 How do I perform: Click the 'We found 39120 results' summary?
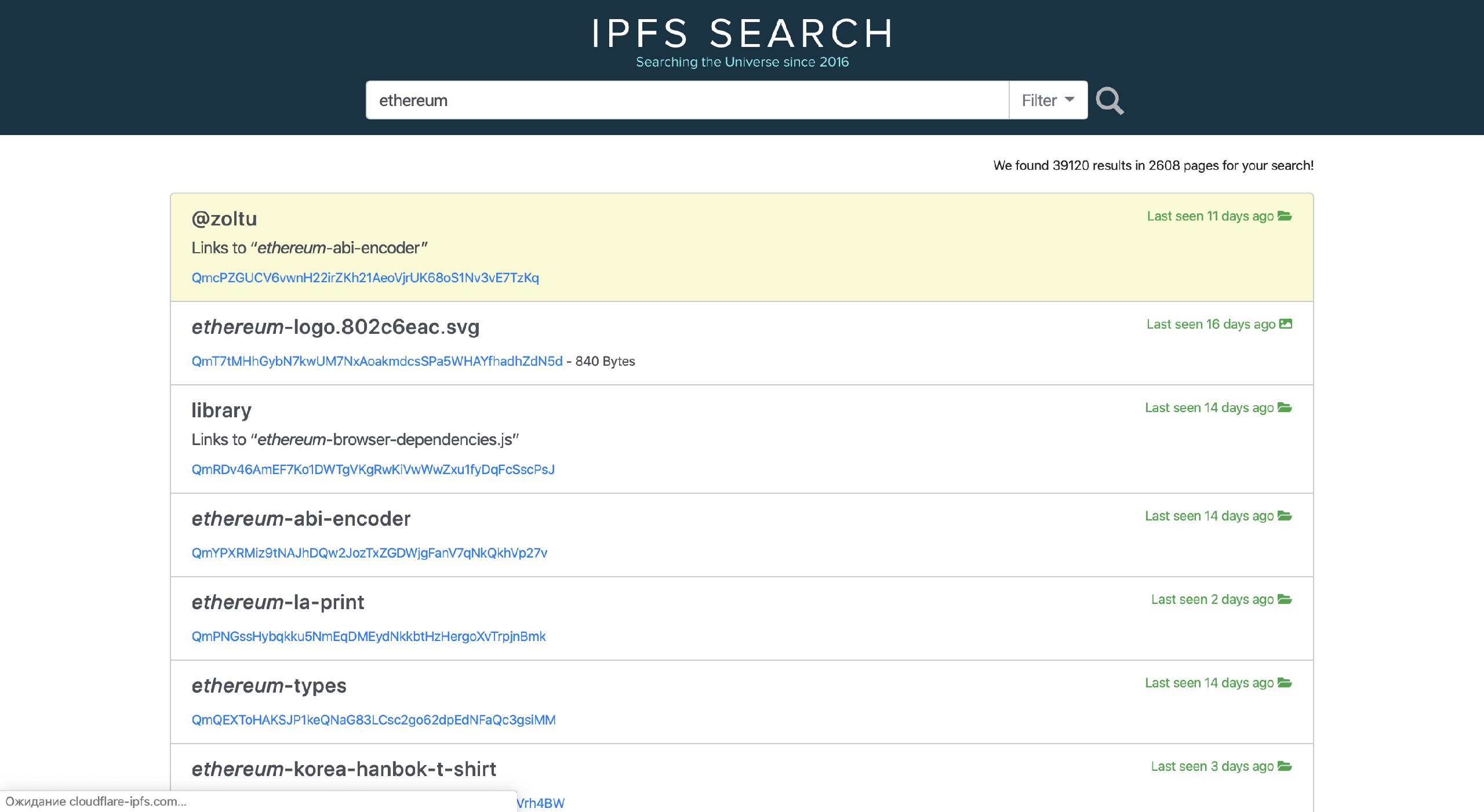[x=1153, y=166]
